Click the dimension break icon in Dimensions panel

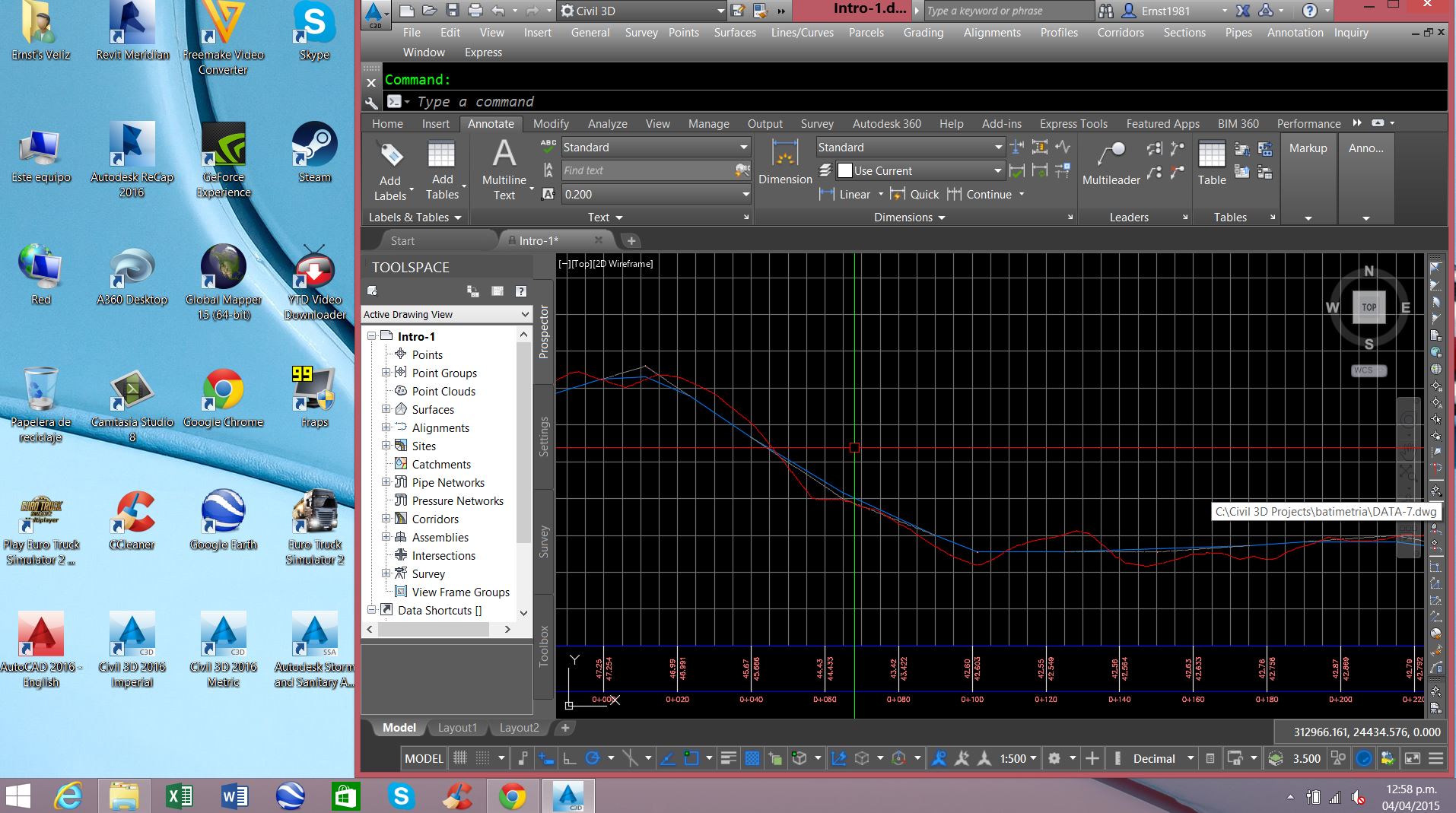point(1017,148)
